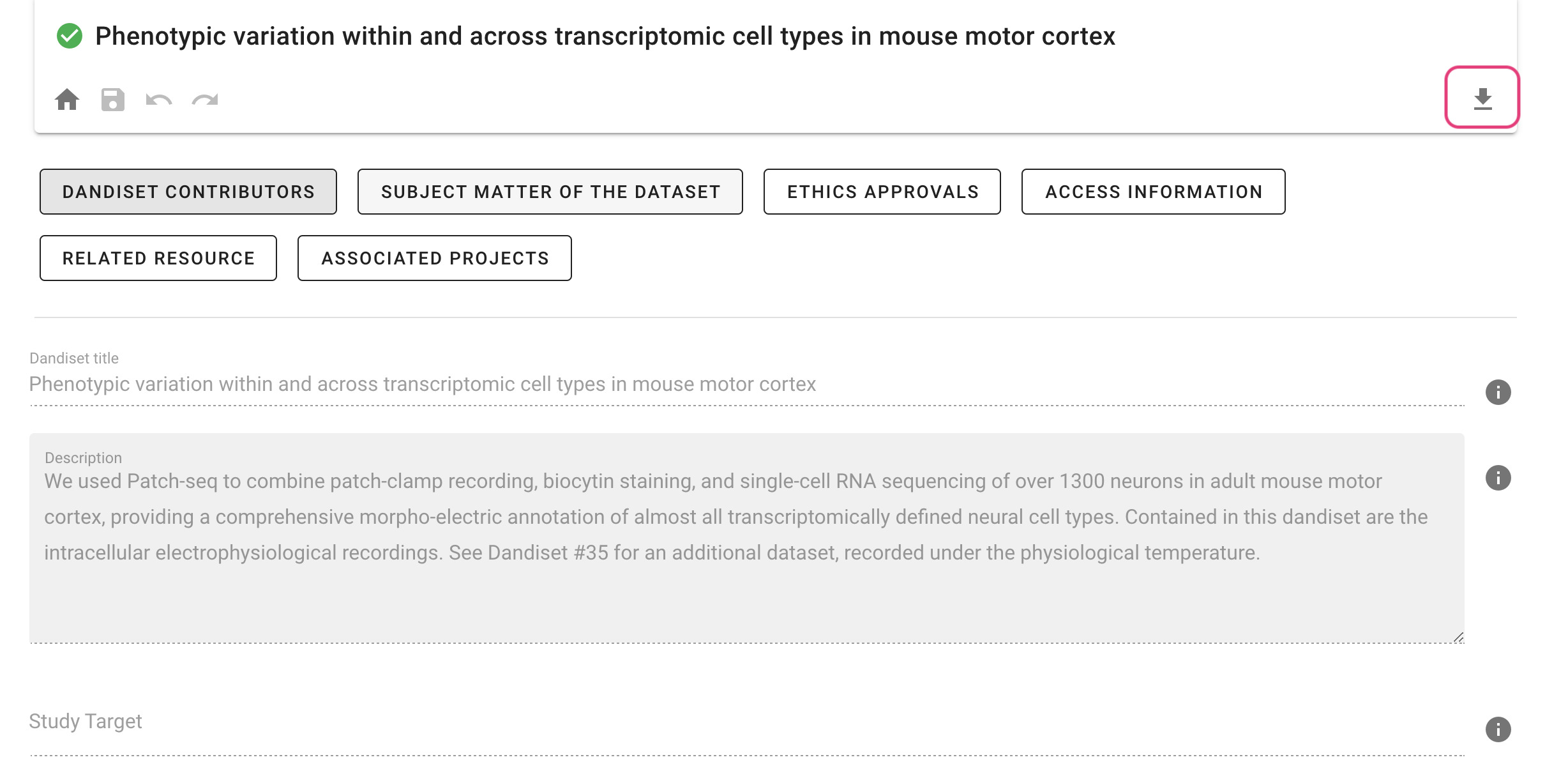Open the Access Information section

(x=1153, y=192)
